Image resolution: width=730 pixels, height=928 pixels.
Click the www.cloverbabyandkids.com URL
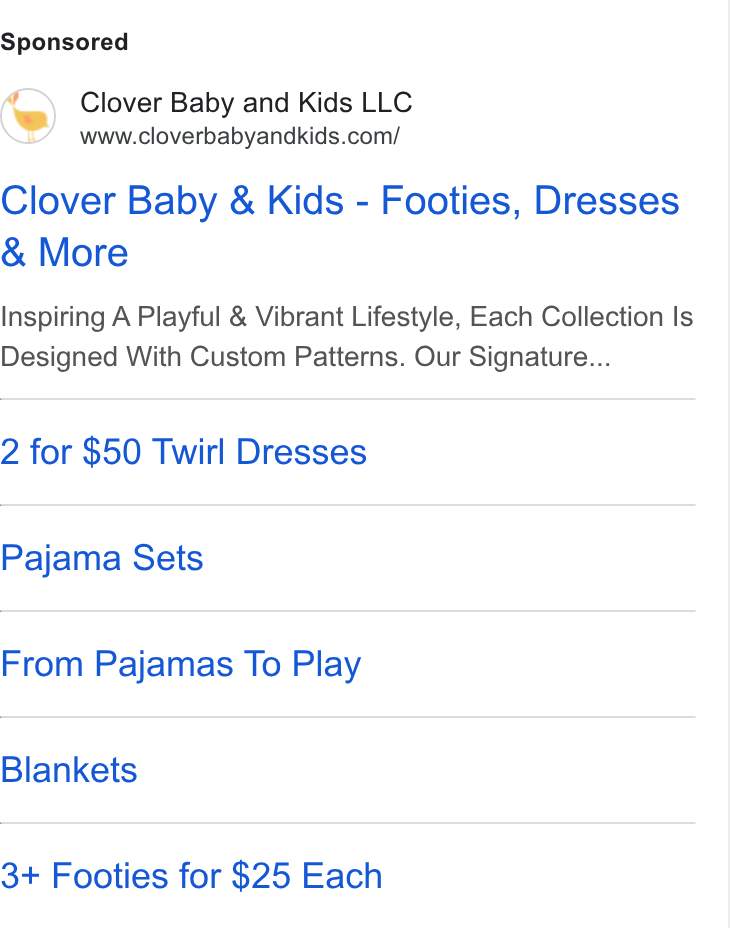240,137
